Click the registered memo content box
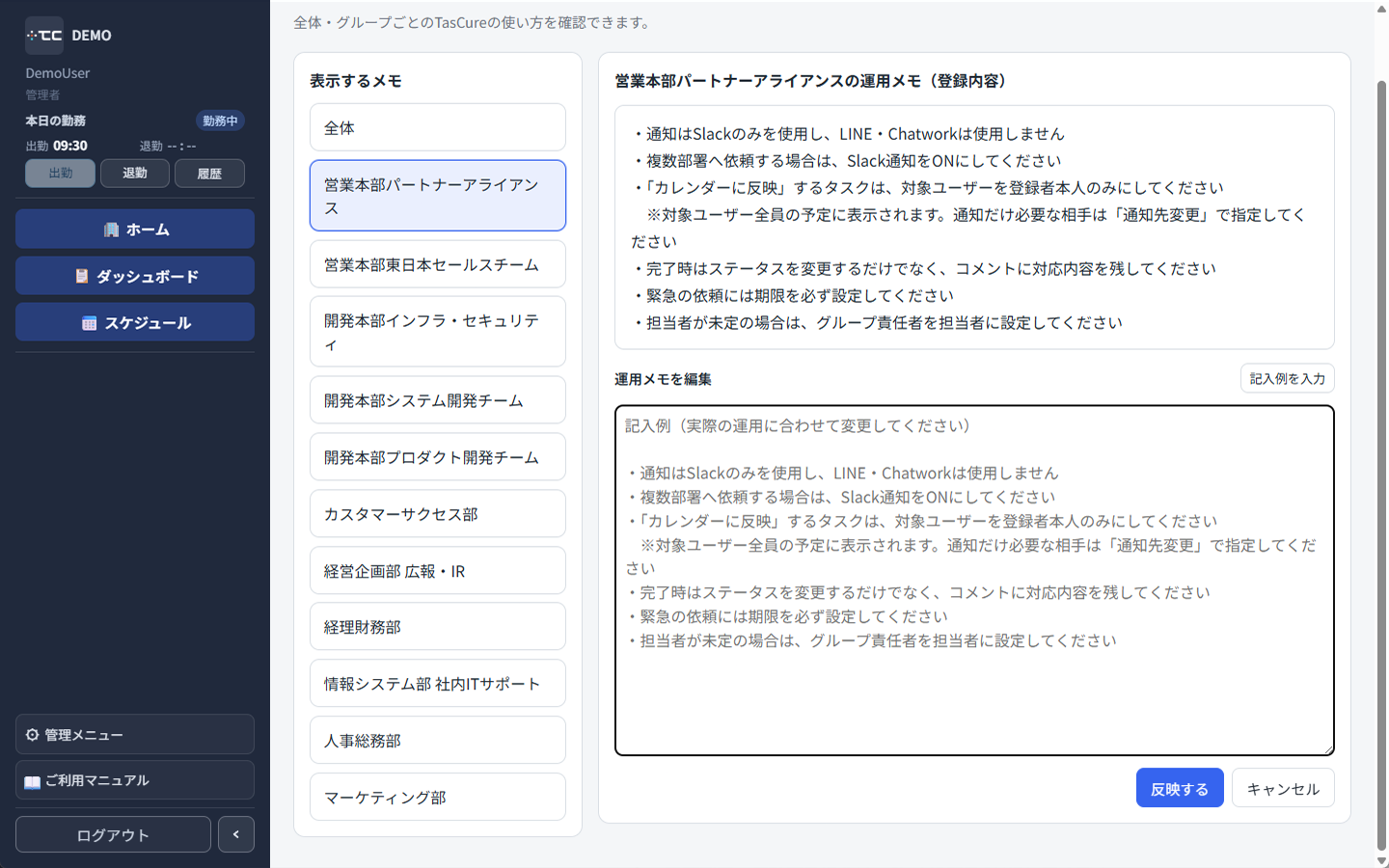Image resolution: width=1389 pixels, height=868 pixels. pyautogui.click(x=974, y=228)
